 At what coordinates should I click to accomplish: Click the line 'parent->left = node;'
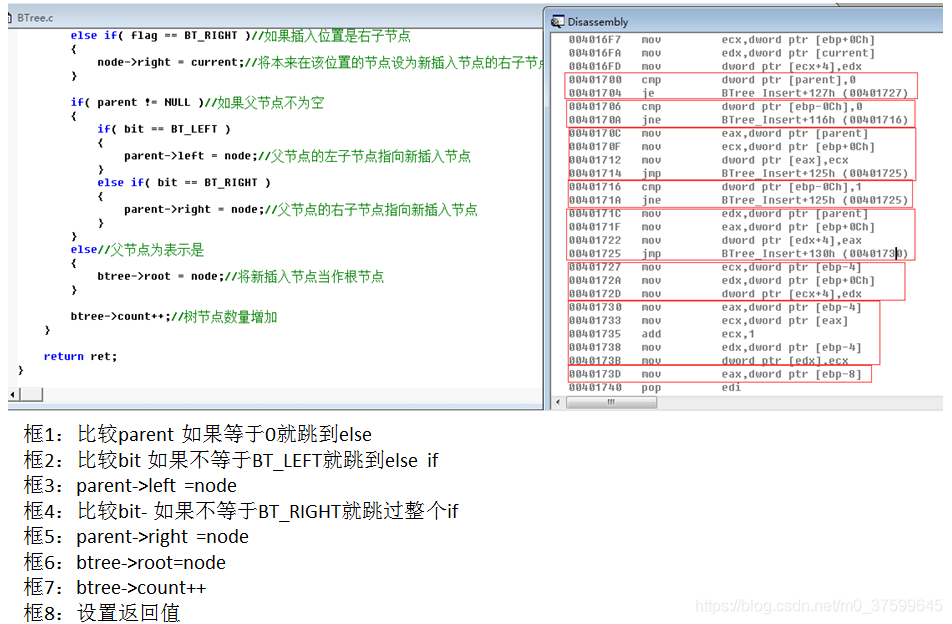[x=298, y=155]
